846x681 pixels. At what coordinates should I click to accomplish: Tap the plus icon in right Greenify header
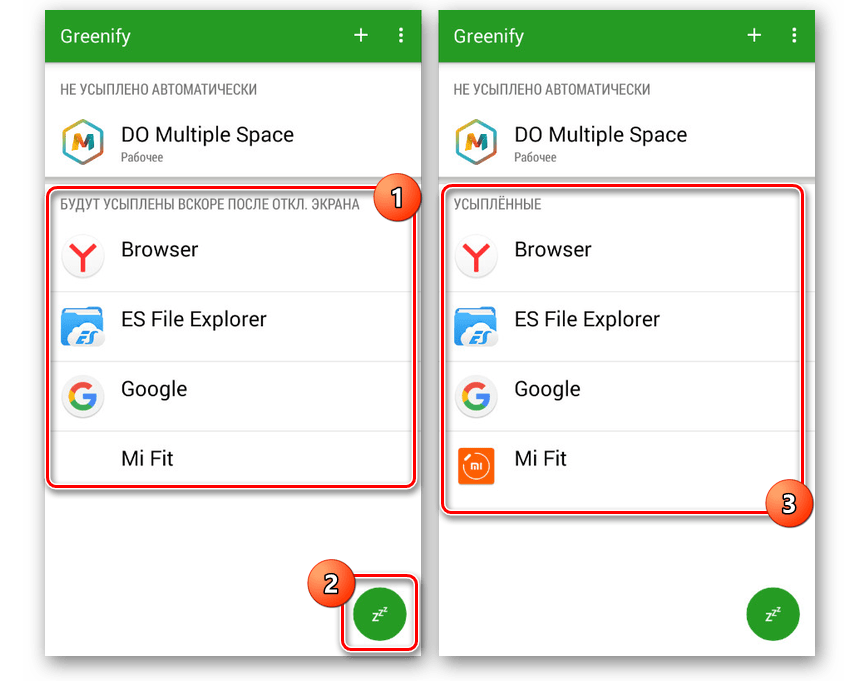pos(754,36)
